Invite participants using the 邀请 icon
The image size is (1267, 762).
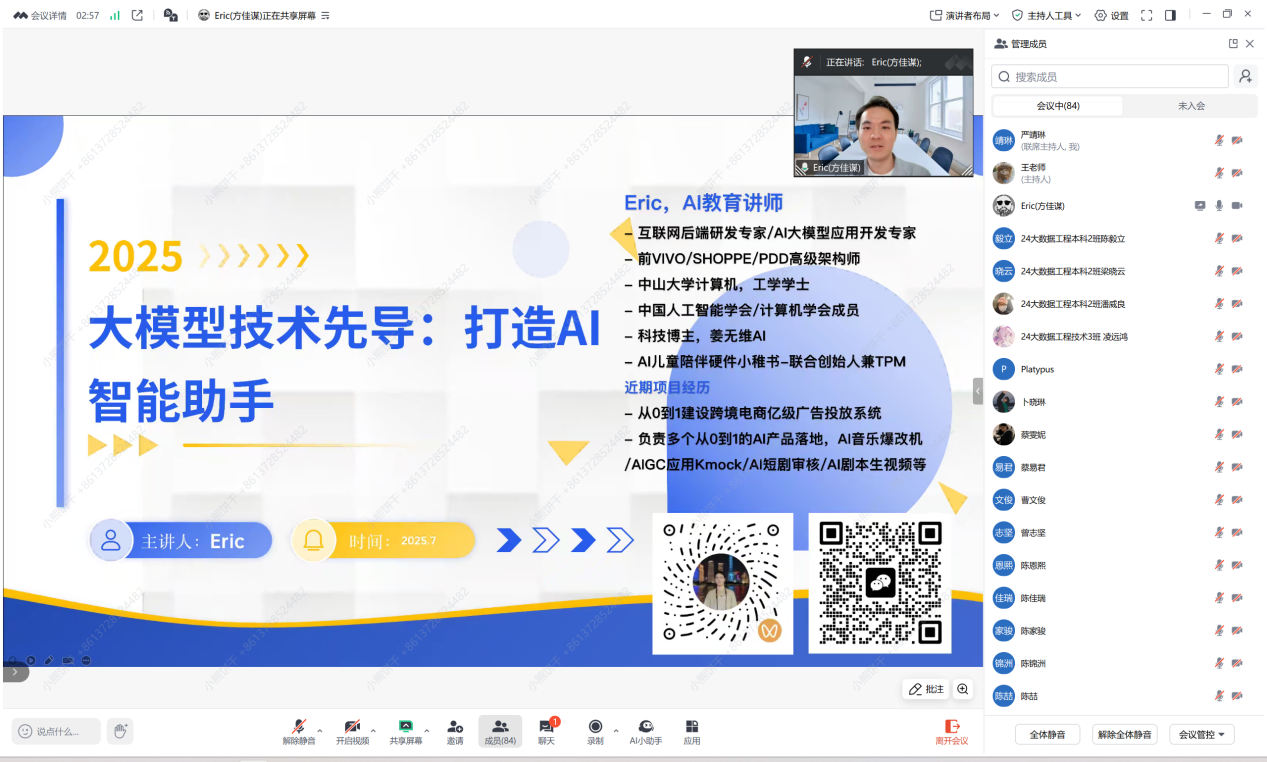click(x=454, y=731)
